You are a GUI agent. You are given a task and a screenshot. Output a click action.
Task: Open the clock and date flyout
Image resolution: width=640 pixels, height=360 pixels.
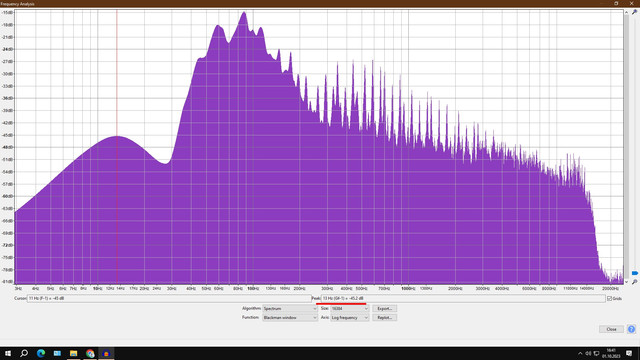(x=611, y=353)
